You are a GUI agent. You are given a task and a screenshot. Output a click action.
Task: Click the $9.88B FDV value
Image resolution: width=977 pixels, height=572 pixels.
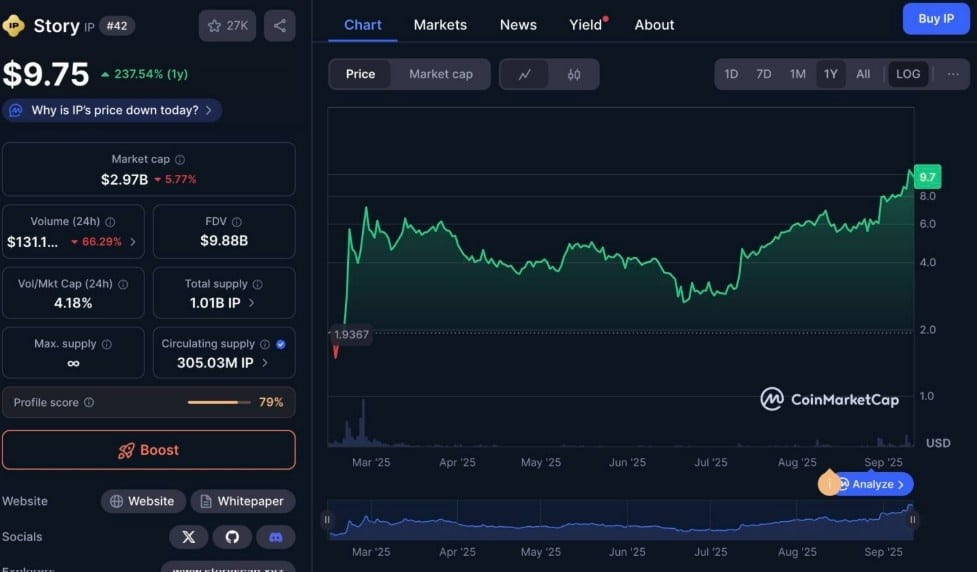[224, 241]
